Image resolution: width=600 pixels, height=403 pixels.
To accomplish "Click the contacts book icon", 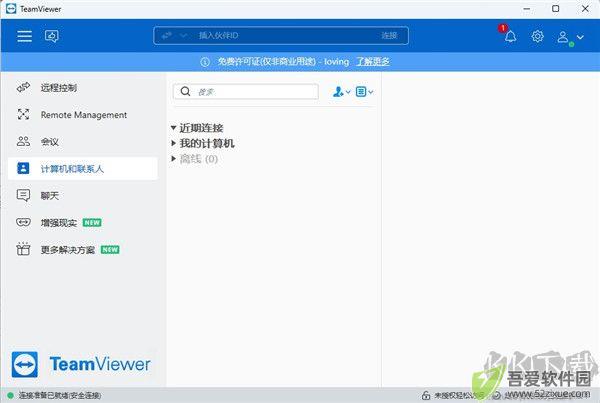I will [23, 168].
